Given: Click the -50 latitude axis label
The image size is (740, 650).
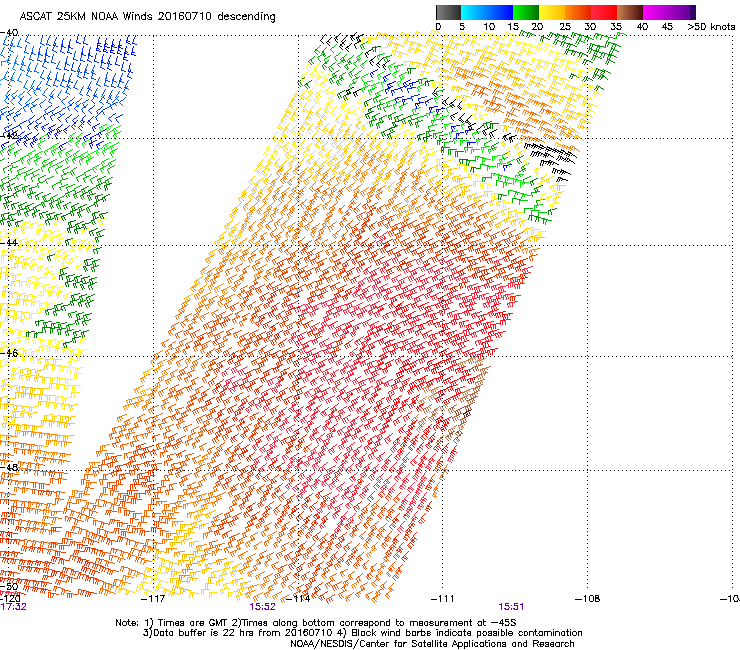Looking at the screenshot, I should coord(9,587).
